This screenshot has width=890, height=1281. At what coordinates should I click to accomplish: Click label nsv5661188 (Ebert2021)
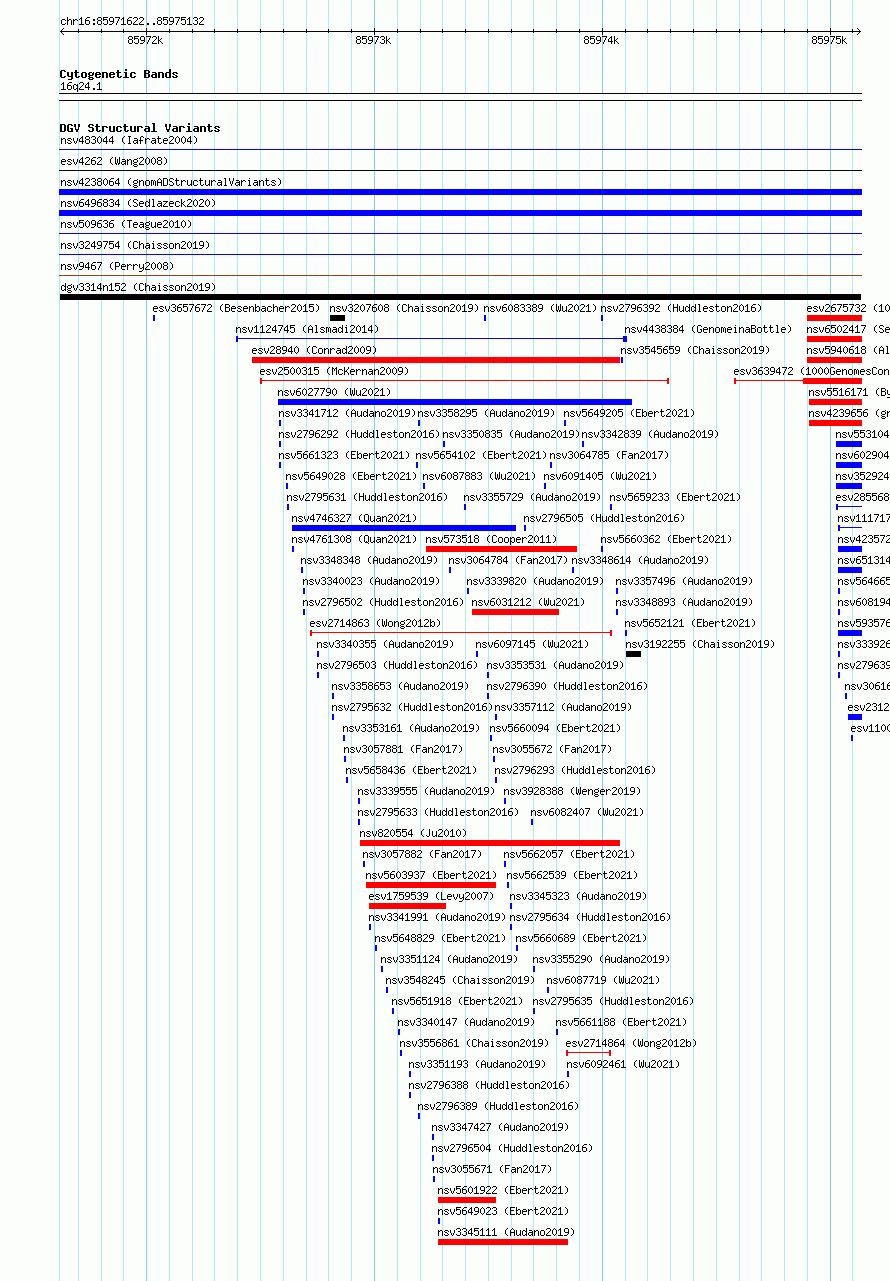[622, 1022]
